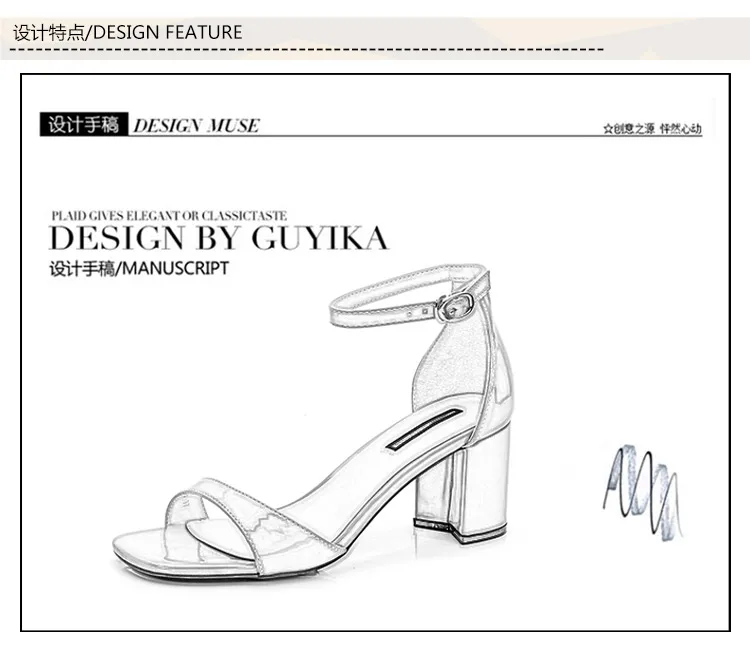Click the dashed divider under the header
The image size is (750, 652).
point(306,49)
